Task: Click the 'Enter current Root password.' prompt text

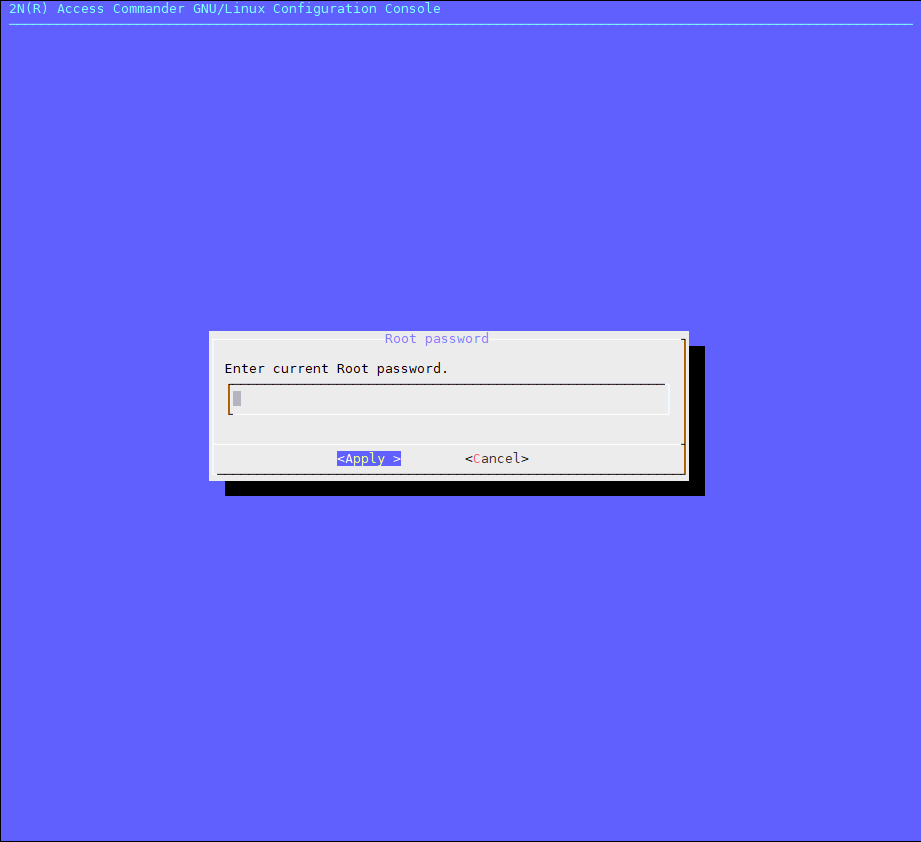Action: tap(336, 369)
